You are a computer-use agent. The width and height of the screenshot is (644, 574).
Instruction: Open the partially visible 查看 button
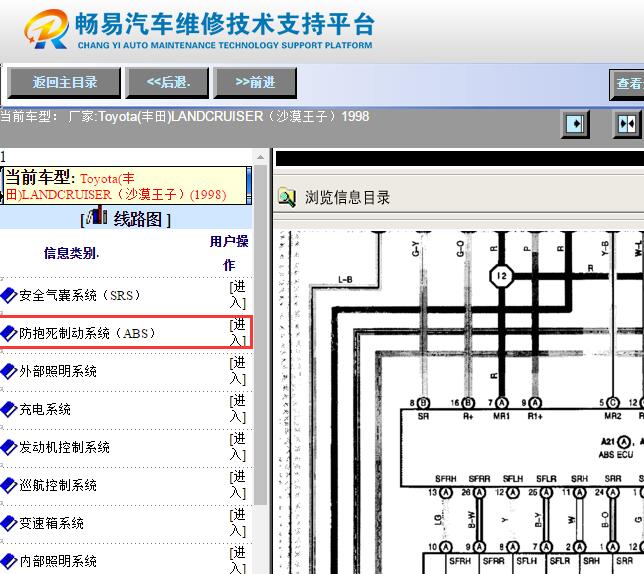coord(627,84)
